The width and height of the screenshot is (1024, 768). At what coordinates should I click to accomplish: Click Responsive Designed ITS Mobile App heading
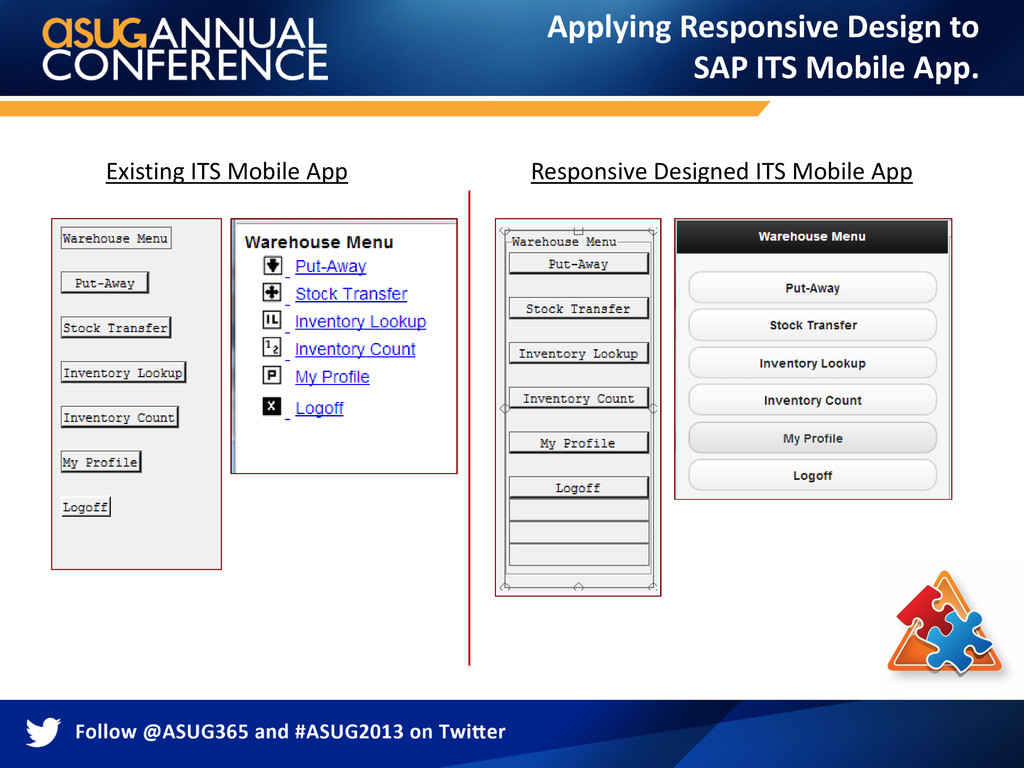[721, 171]
